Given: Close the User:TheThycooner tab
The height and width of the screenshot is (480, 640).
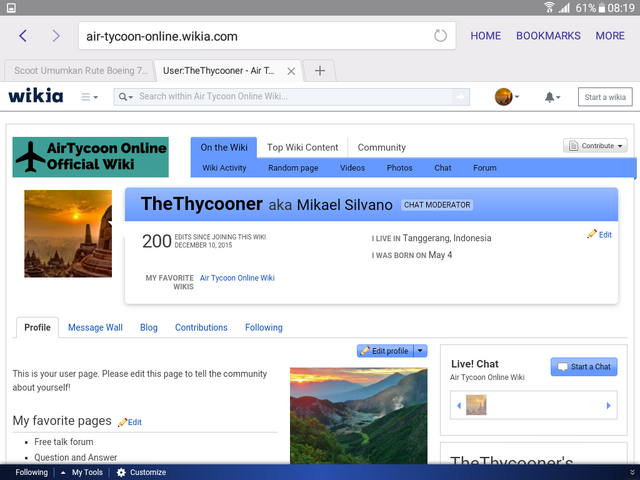Looking at the screenshot, I should coord(291,71).
